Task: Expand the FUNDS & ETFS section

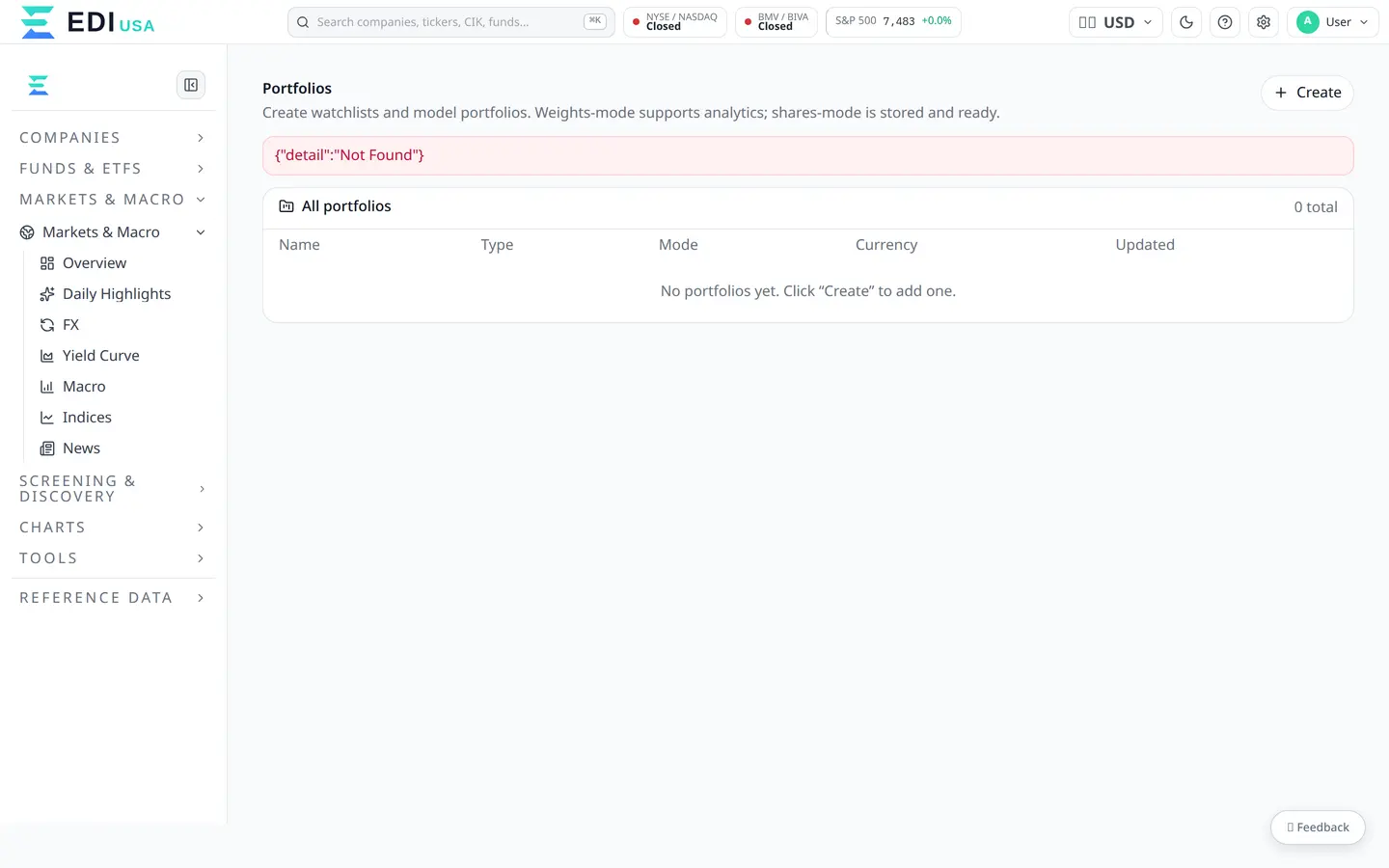Action: (x=113, y=169)
